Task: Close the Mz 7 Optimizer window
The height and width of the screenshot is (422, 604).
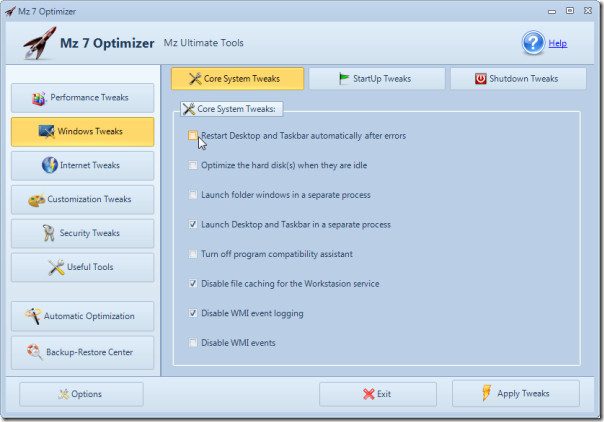Action: tap(588, 11)
